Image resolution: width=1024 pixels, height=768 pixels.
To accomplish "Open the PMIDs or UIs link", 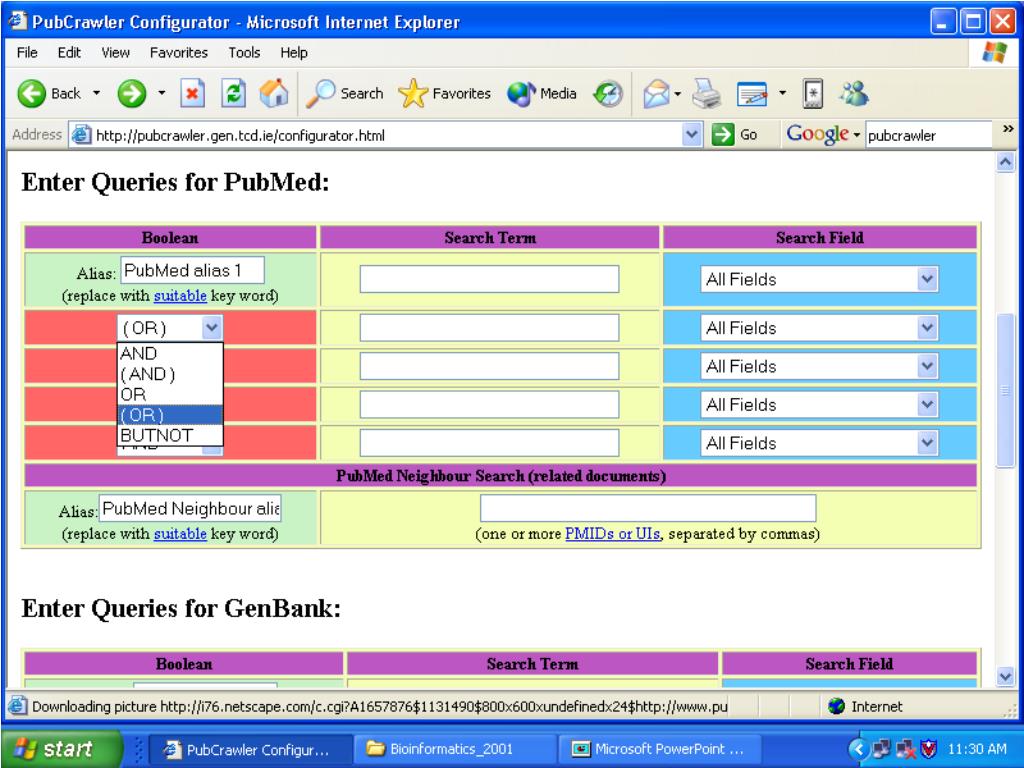I will (613, 534).
